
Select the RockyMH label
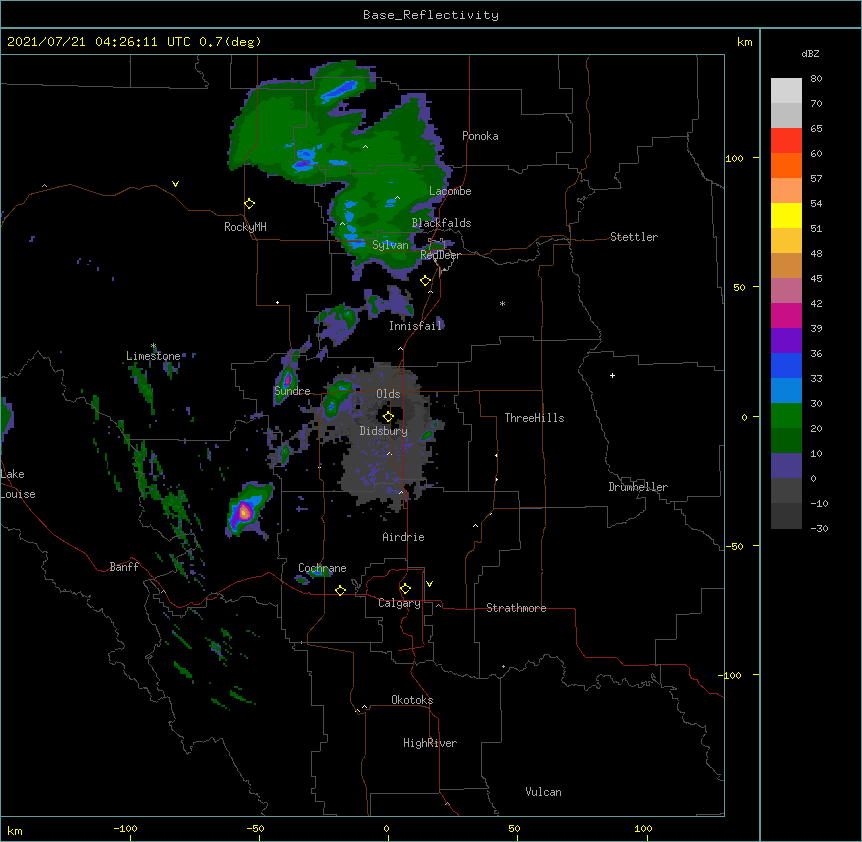click(245, 227)
